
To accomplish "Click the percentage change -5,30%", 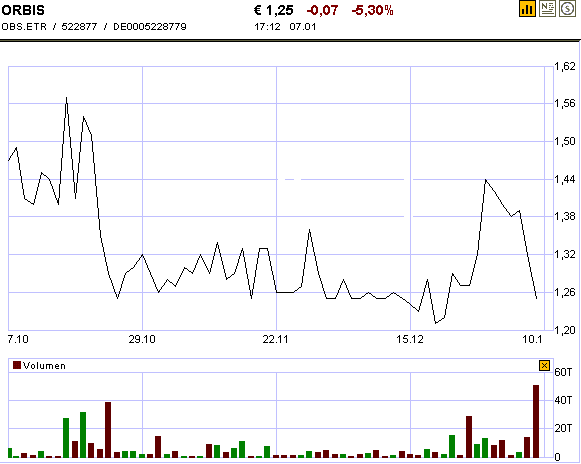I will coord(372,10).
